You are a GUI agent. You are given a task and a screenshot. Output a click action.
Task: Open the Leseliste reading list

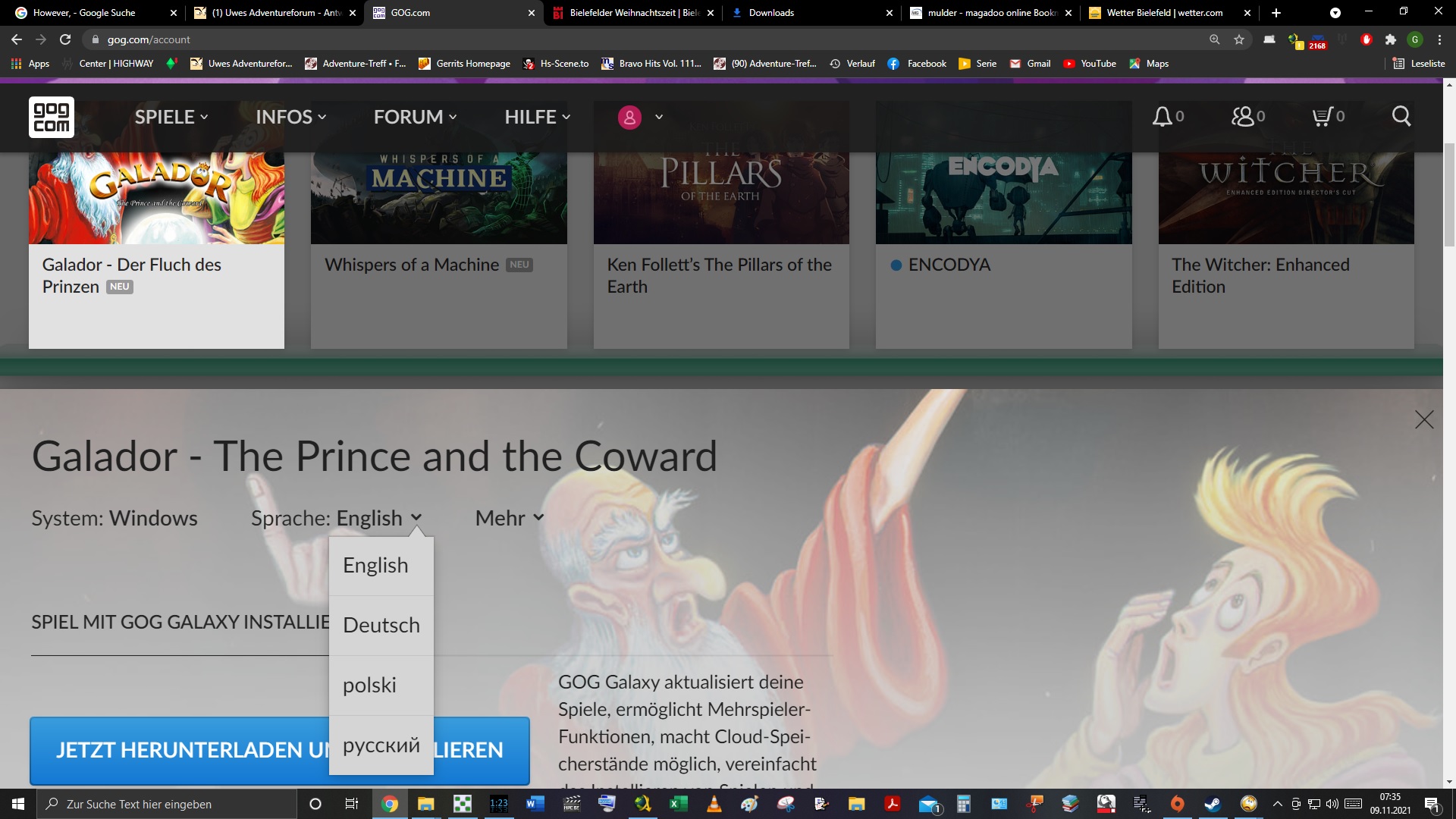point(1419,64)
